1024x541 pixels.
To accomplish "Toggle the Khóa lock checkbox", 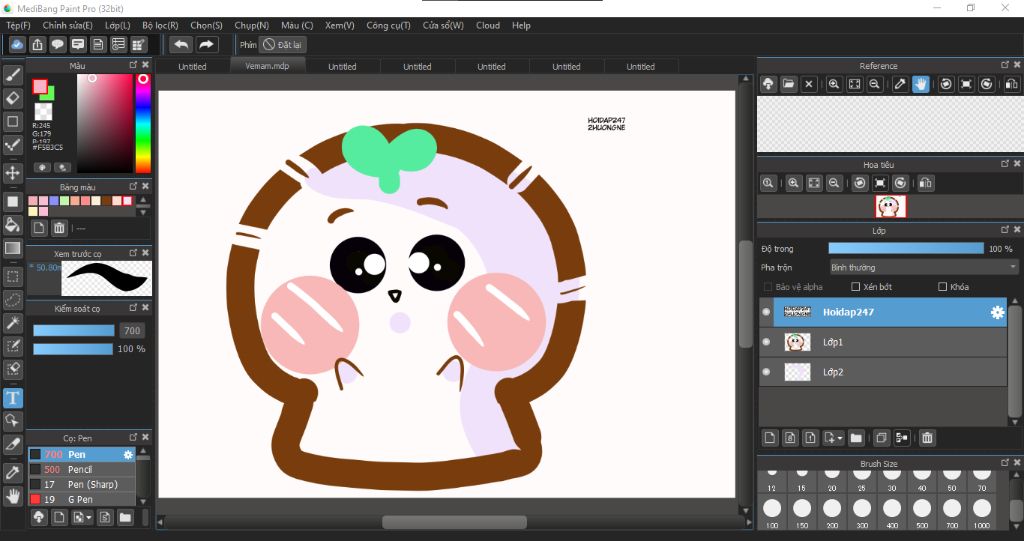I will point(942,287).
